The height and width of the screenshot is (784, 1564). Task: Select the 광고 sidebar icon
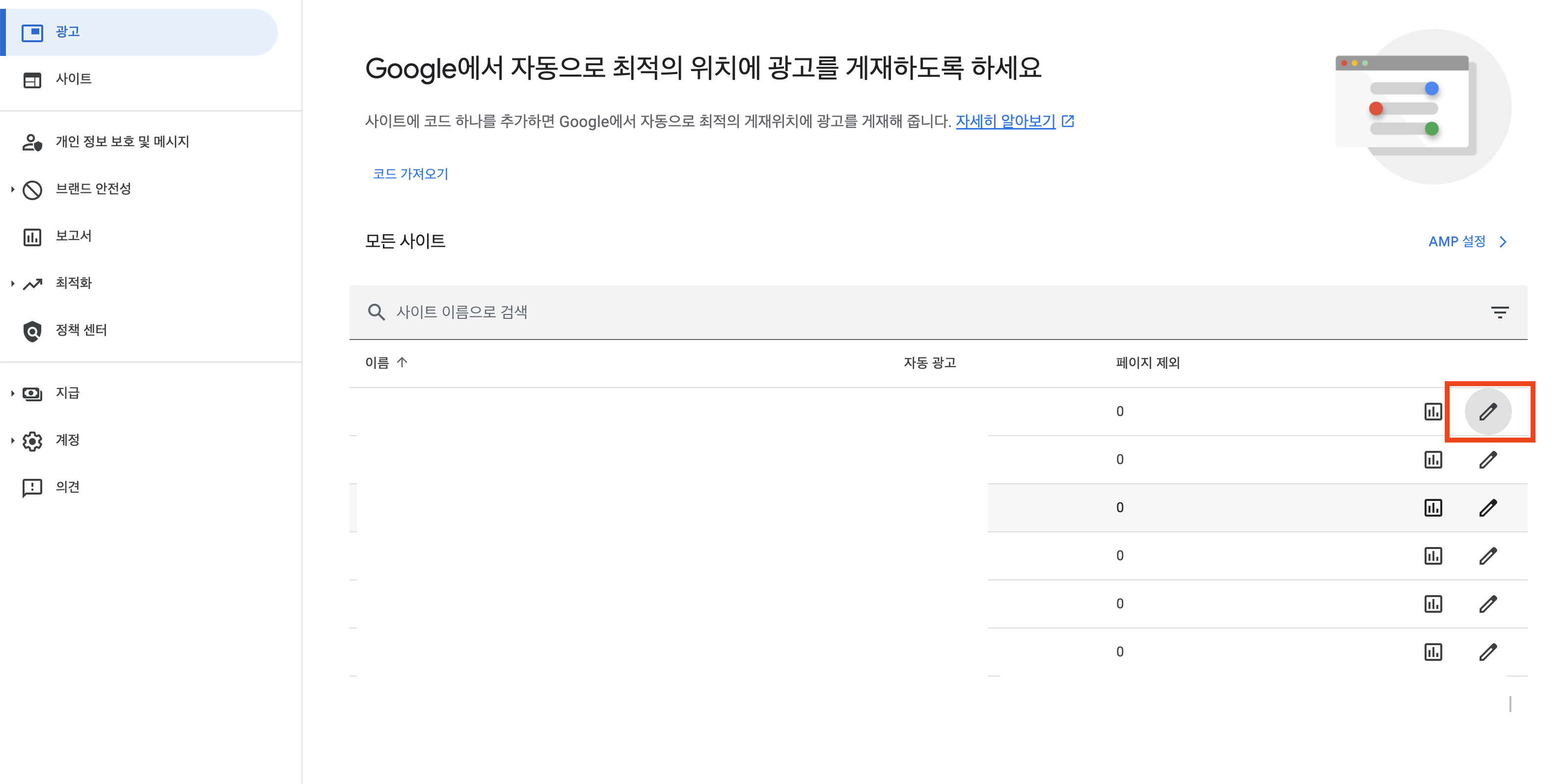(32, 31)
